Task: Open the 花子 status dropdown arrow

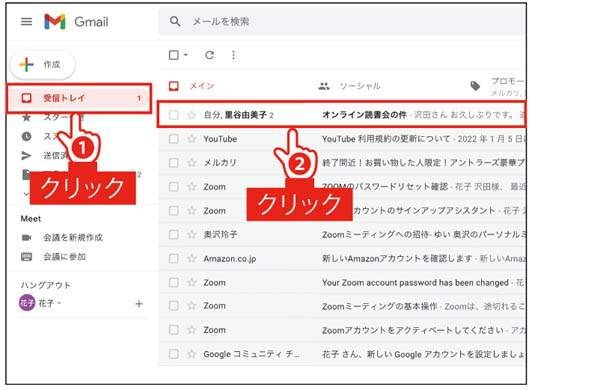Action: click(x=59, y=303)
